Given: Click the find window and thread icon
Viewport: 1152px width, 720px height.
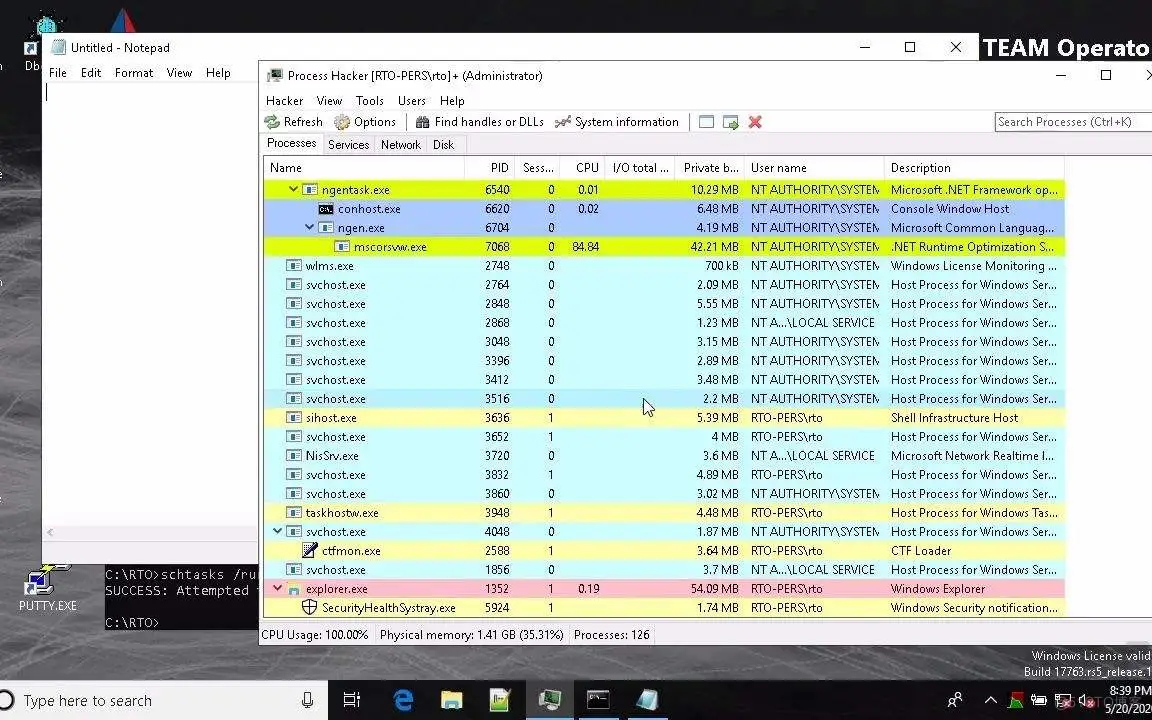Looking at the screenshot, I should (x=730, y=122).
